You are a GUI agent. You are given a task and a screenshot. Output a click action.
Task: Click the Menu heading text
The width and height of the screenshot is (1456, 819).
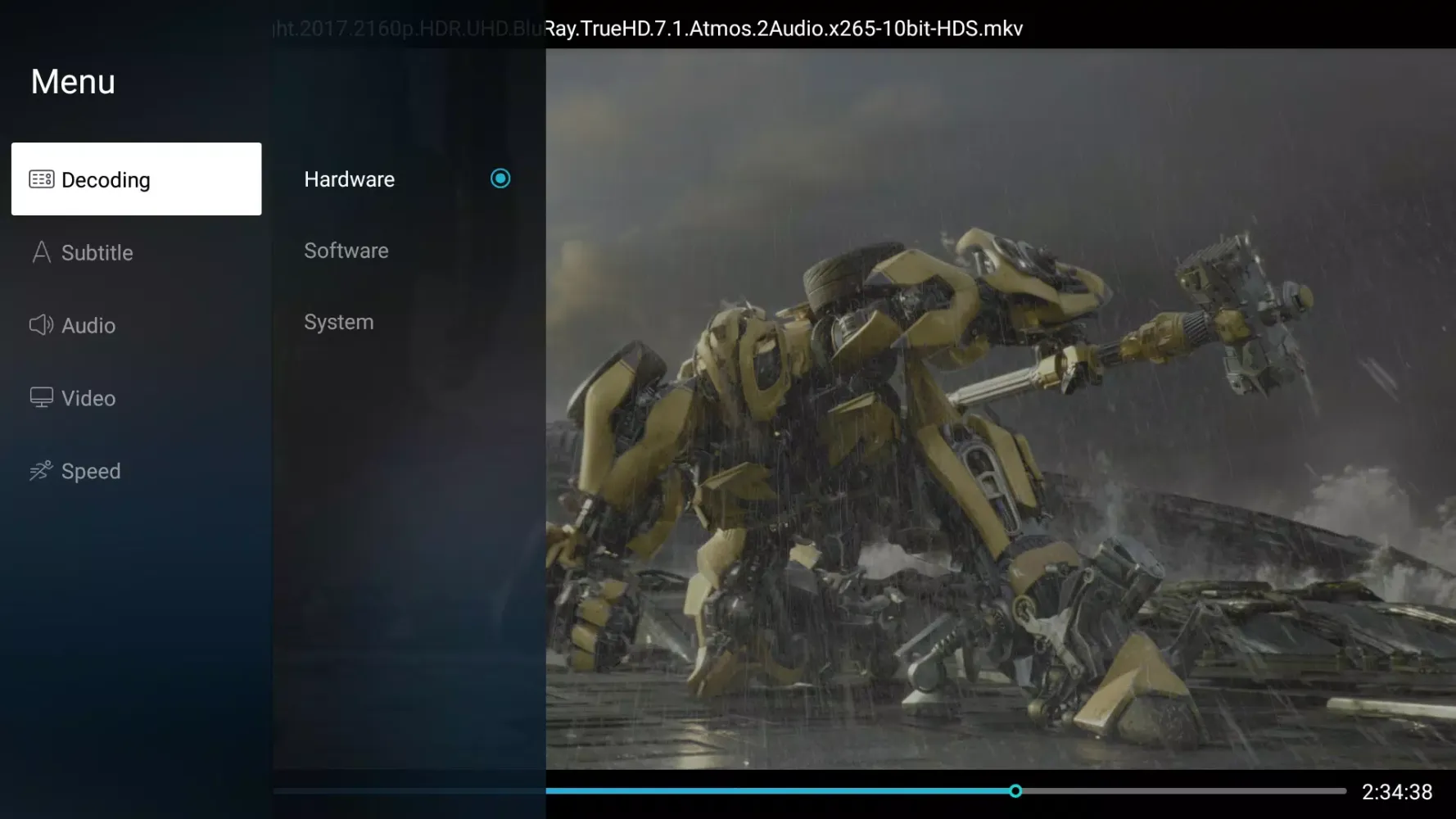(x=73, y=82)
